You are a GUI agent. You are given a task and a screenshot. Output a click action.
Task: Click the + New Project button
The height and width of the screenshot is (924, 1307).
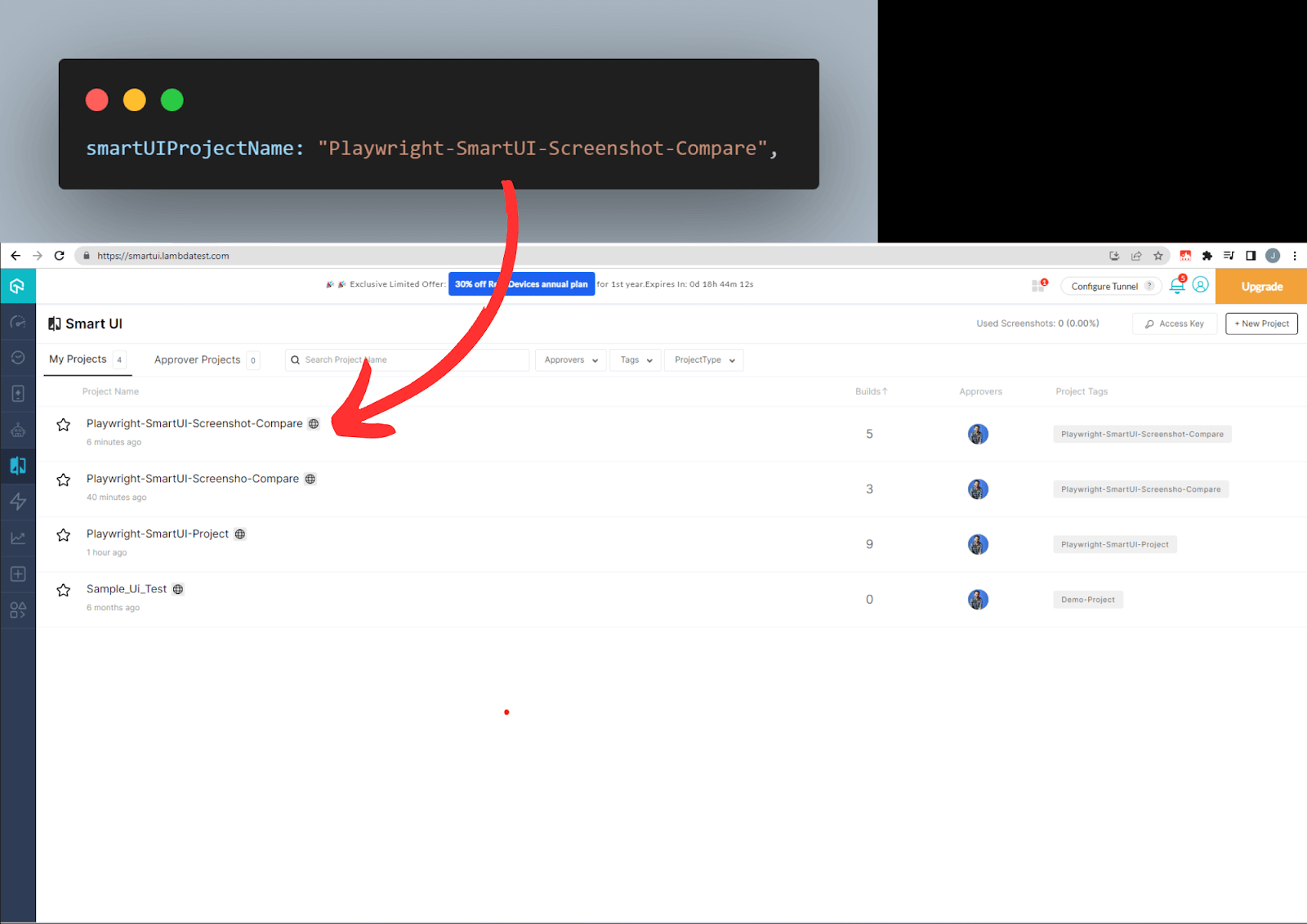pos(1260,324)
